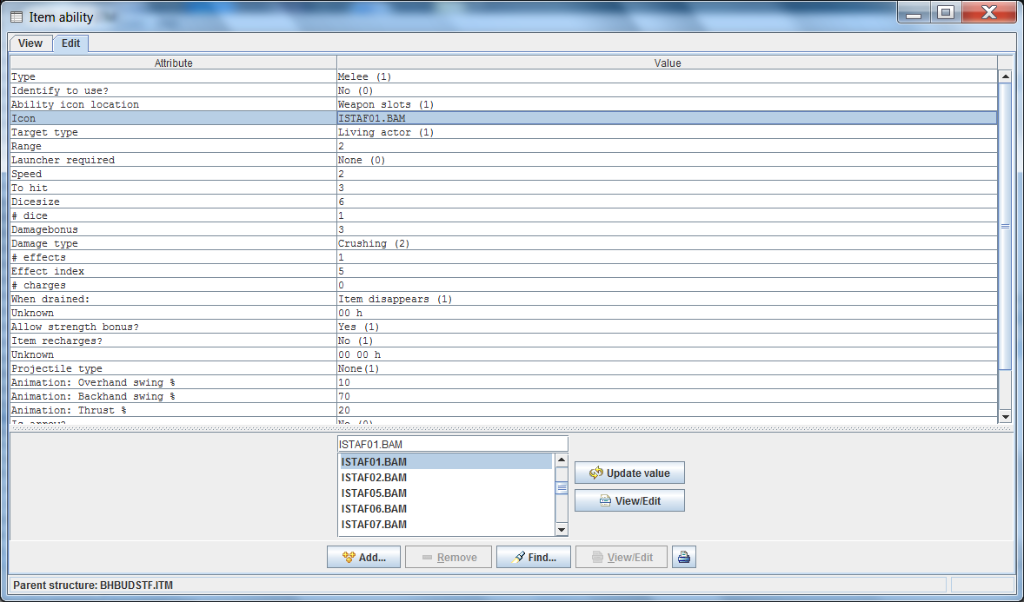Viewport: 1024px width, 602px height.
Task: Select the Damage type row
Action: (x=173, y=244)
